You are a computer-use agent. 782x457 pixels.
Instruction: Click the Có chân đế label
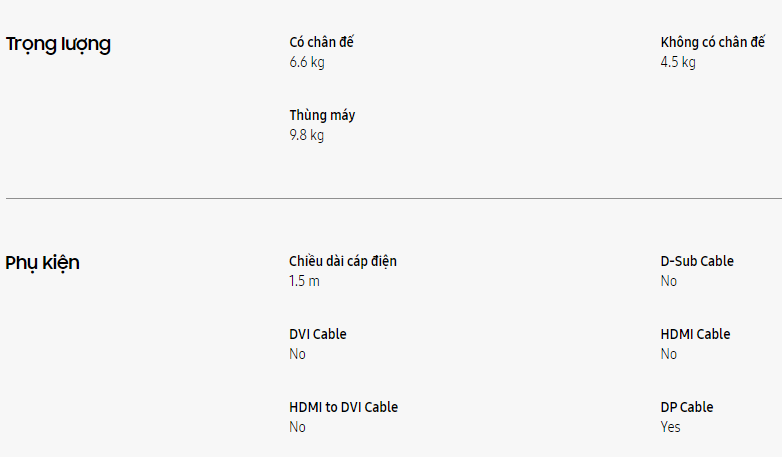322,42
